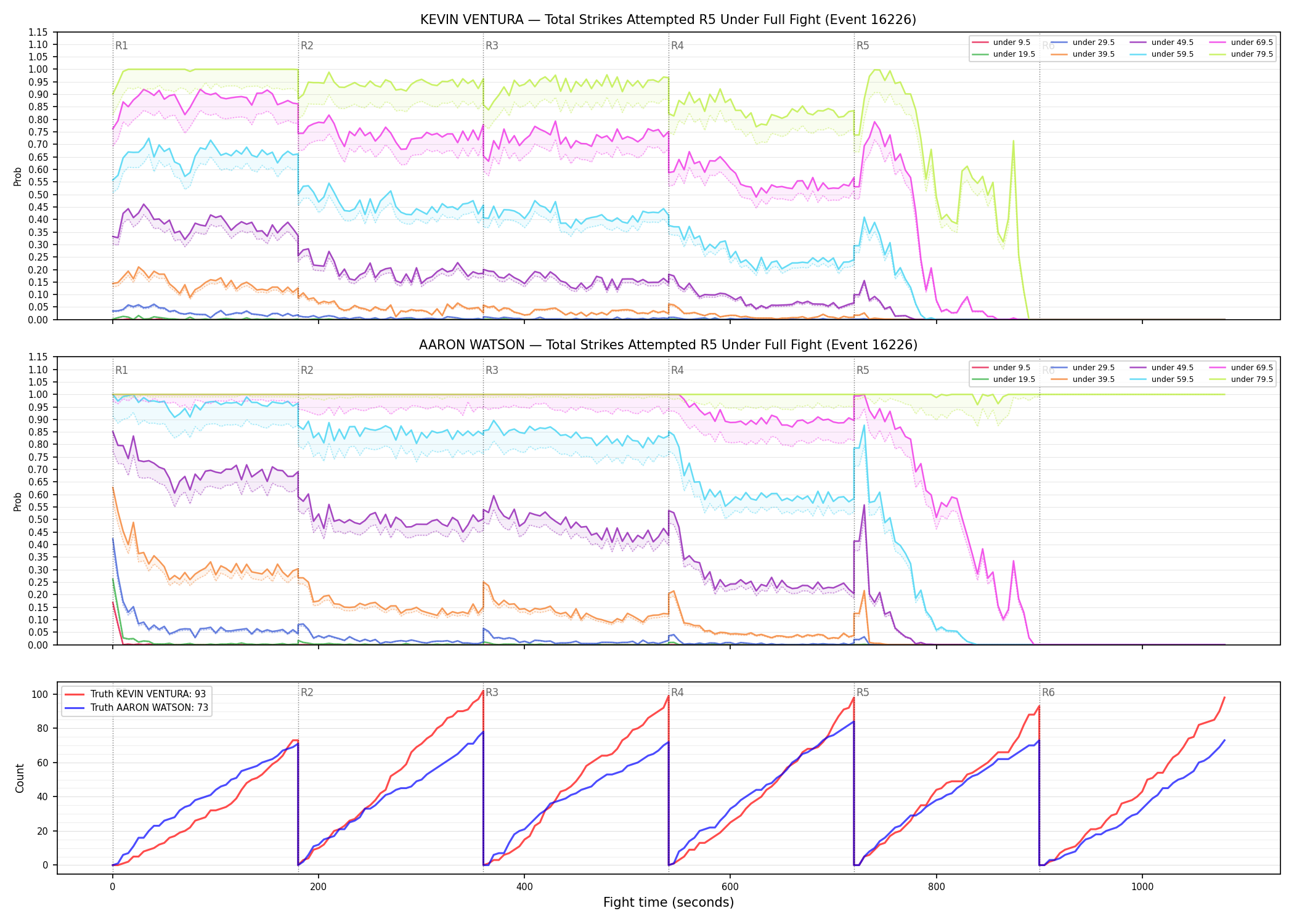
Task: Select 'under 9.5' in Kevin Ventura legend
Action: tap(1012, 43)
